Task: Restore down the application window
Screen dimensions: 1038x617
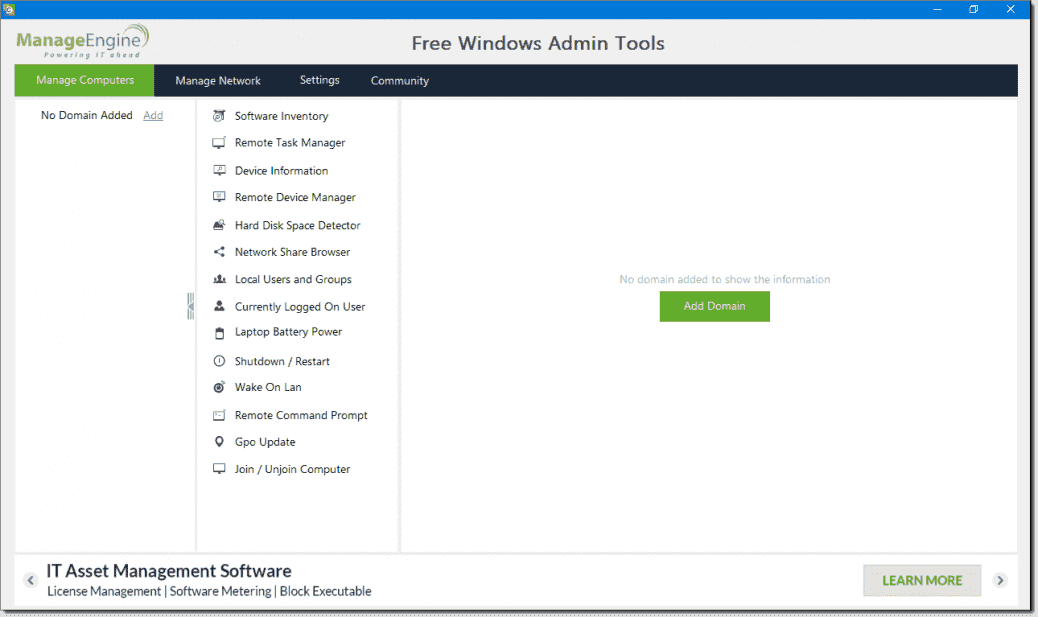Action: [x=973, y=9]
